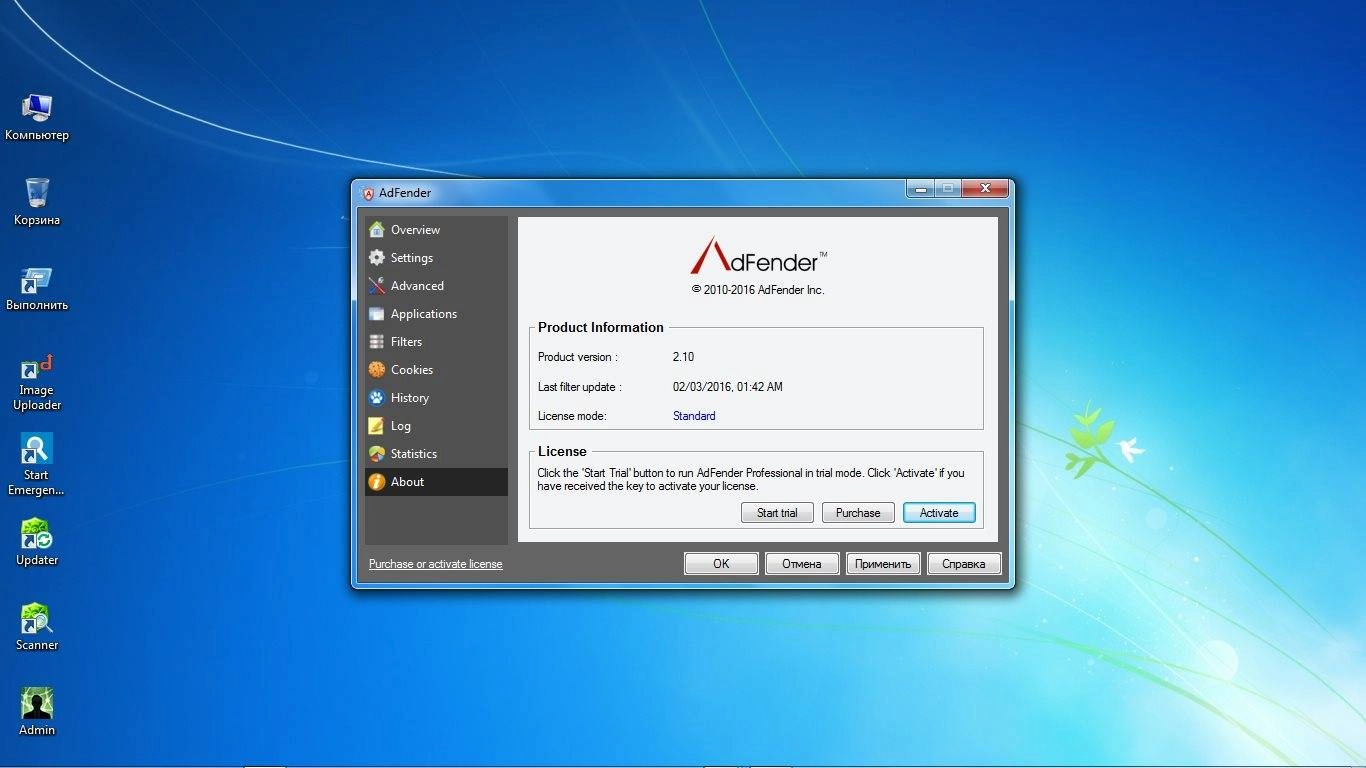Click the AdFender logo image

click(x=758, y=257)
